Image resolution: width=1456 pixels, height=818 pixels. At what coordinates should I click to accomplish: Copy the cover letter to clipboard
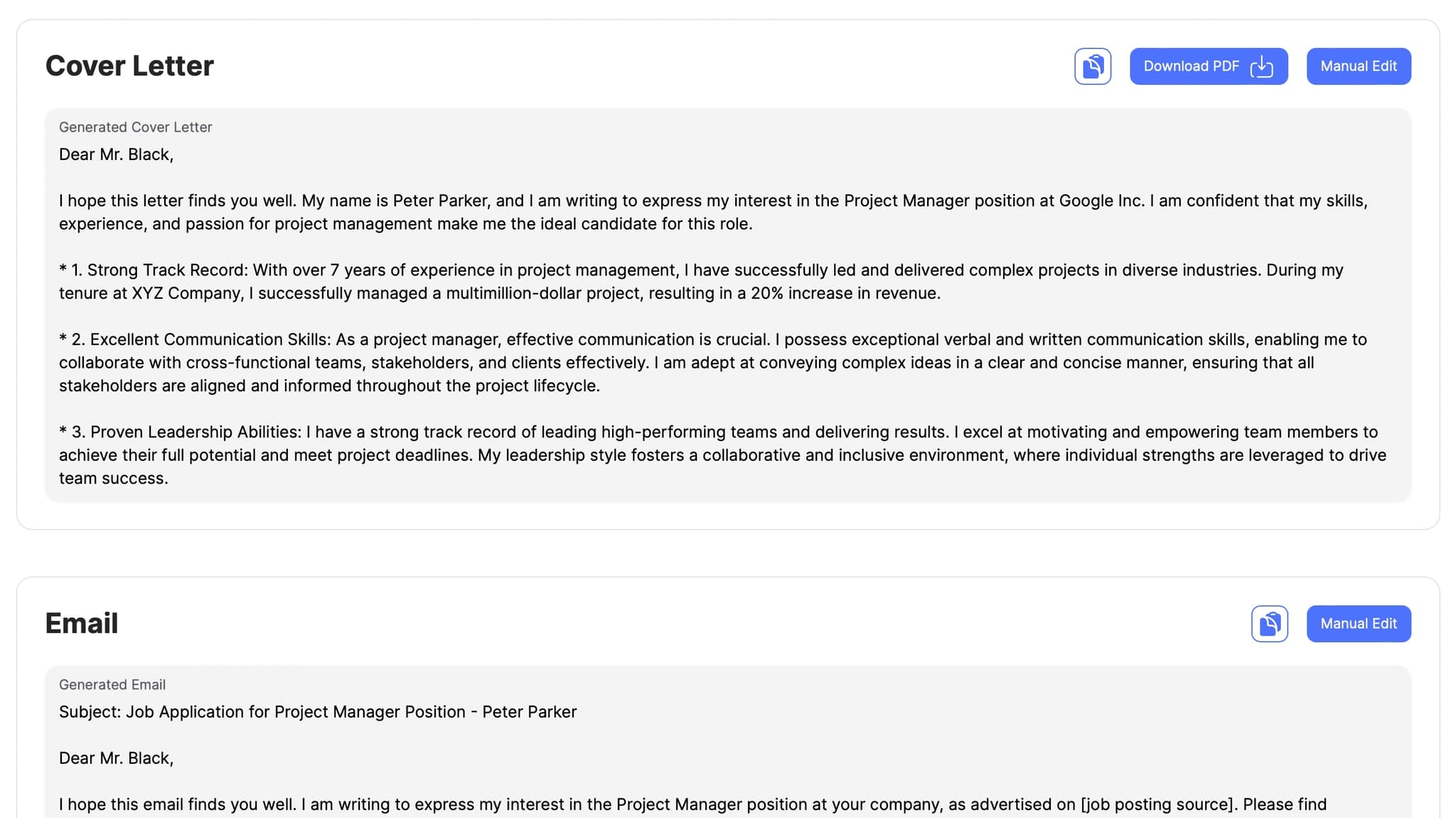pos(1092,66)
